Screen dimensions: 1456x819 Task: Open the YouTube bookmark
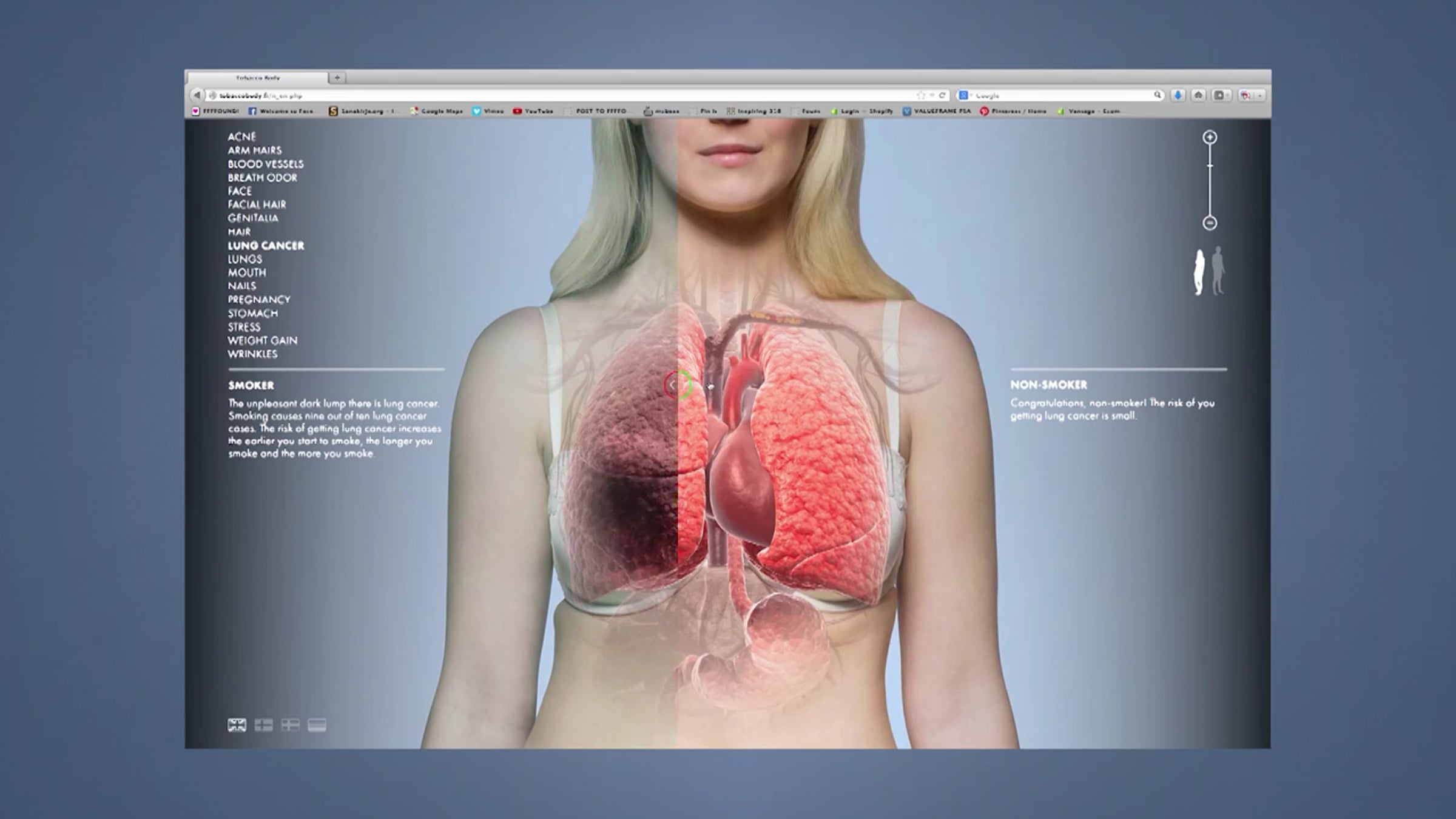coord(533,111)
